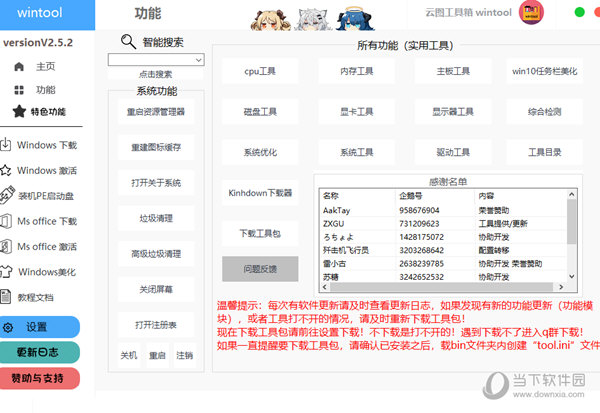
Task: Open 主板工具
Action: (453, 71)
